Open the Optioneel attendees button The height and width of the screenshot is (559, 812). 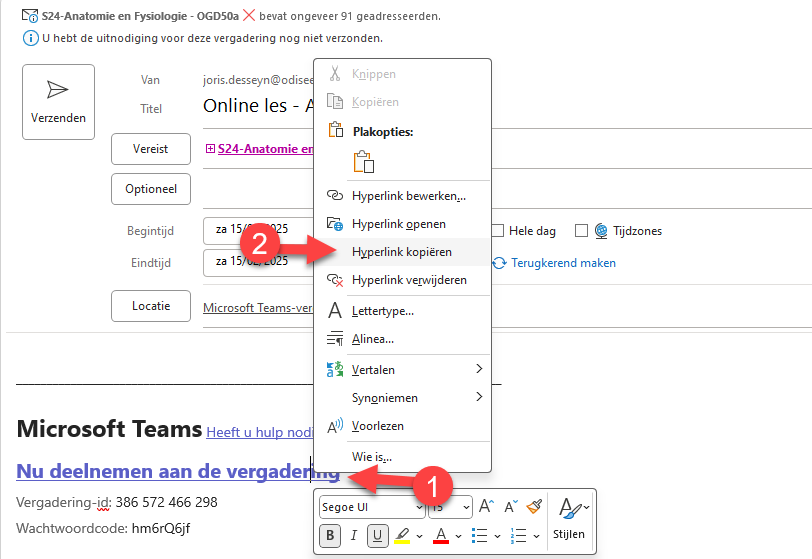(x=151, y=189)
